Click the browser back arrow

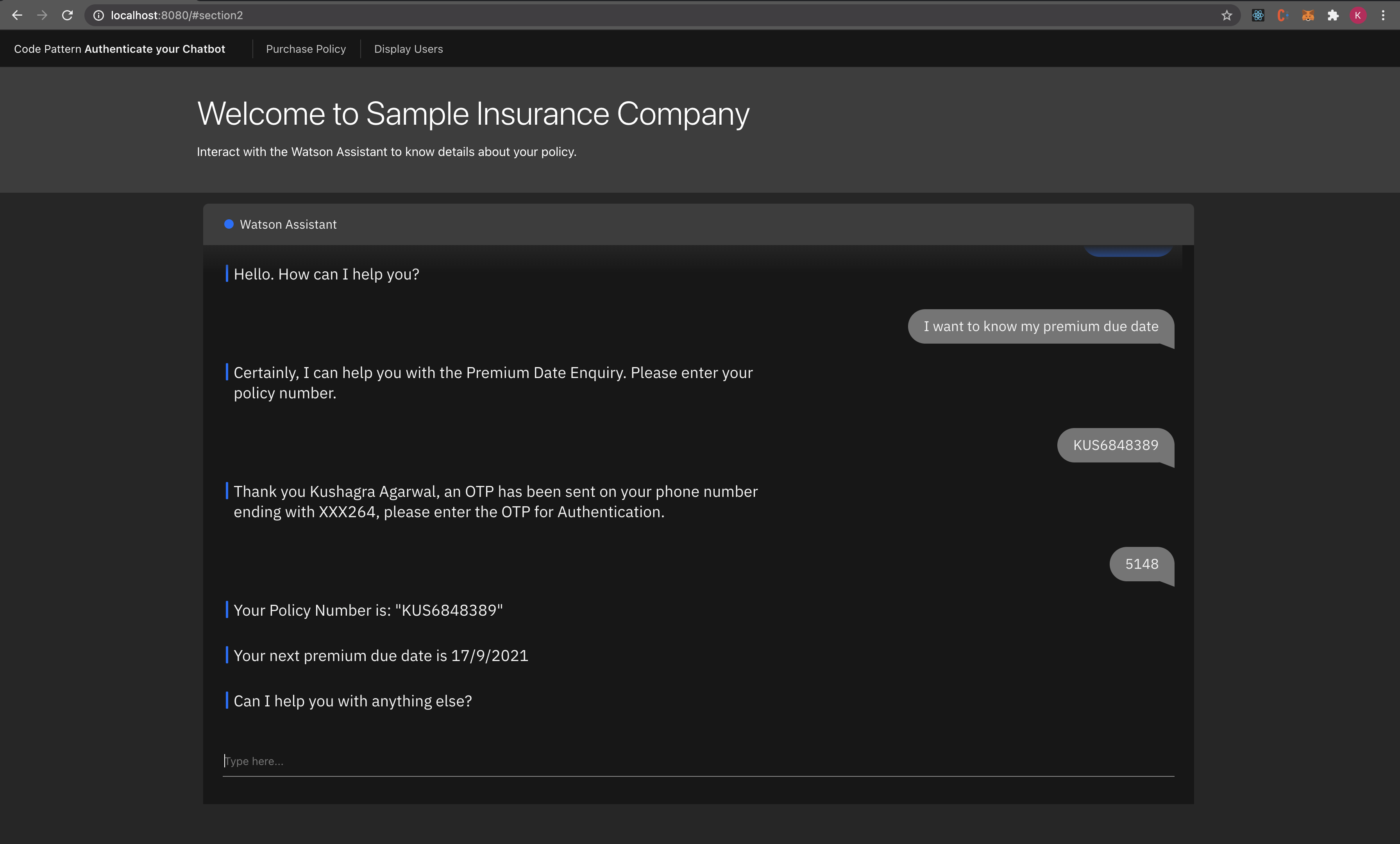17,15
